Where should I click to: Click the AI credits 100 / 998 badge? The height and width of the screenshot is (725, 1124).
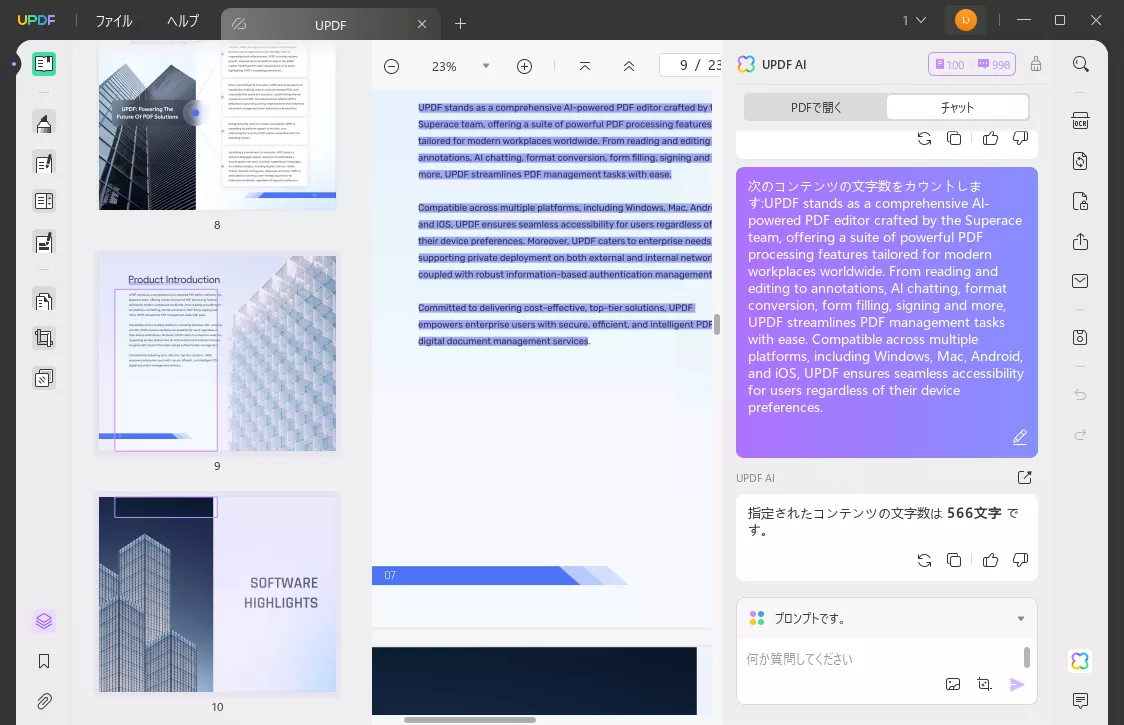point(972,65)
